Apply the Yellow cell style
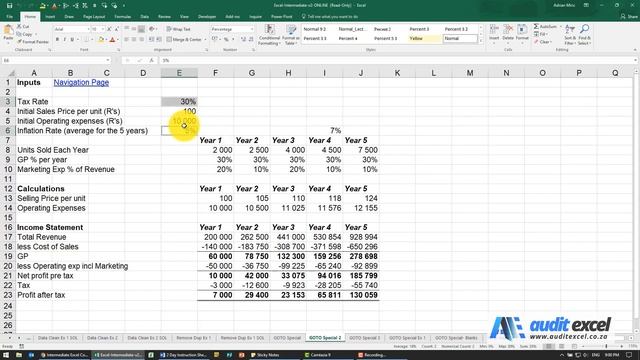Image resolution: width=640 pixels, height=360 pixels. 424,38
